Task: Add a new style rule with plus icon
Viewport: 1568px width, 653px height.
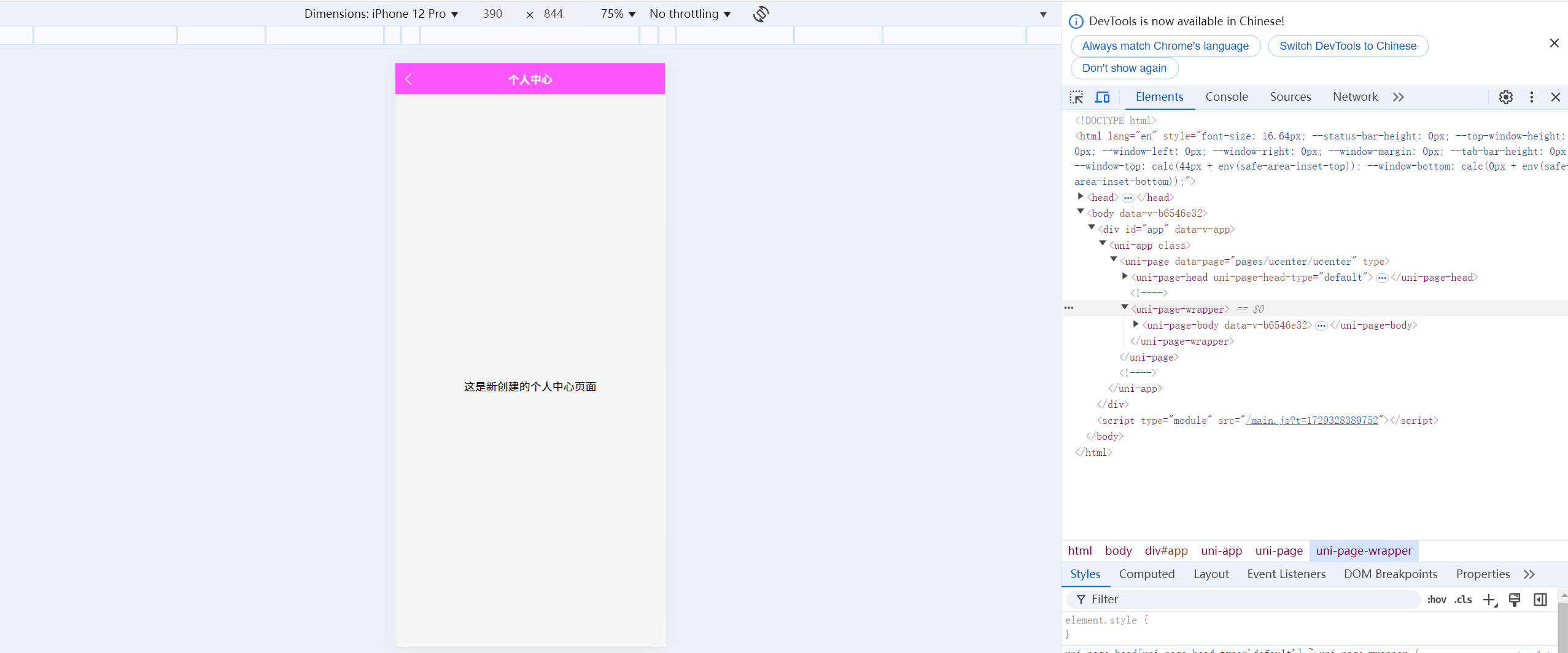Action: click(1489, 600)
